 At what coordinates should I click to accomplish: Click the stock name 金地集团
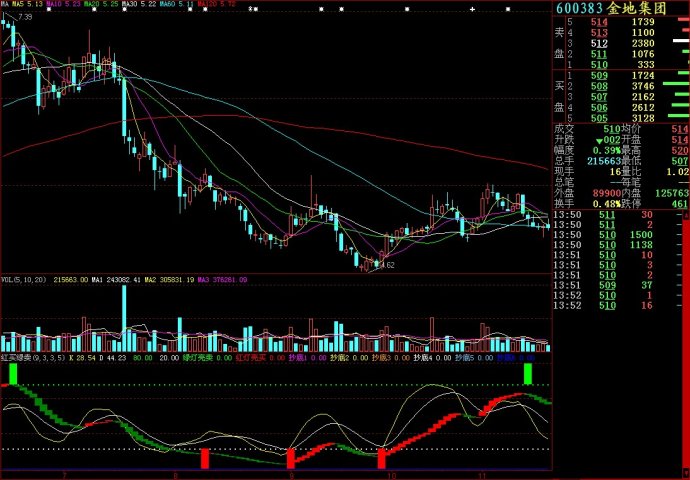(636, 8)
